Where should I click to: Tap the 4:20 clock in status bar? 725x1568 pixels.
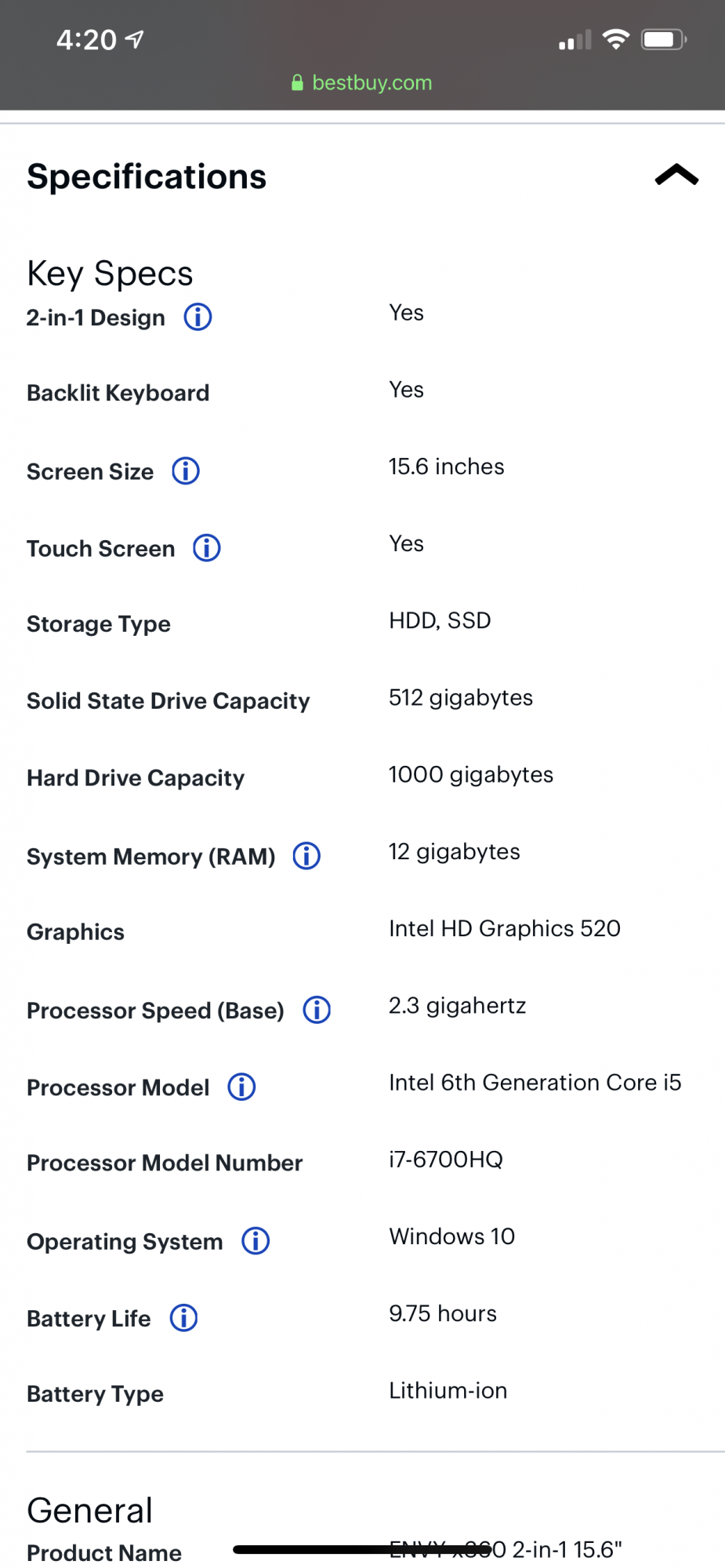86,39
